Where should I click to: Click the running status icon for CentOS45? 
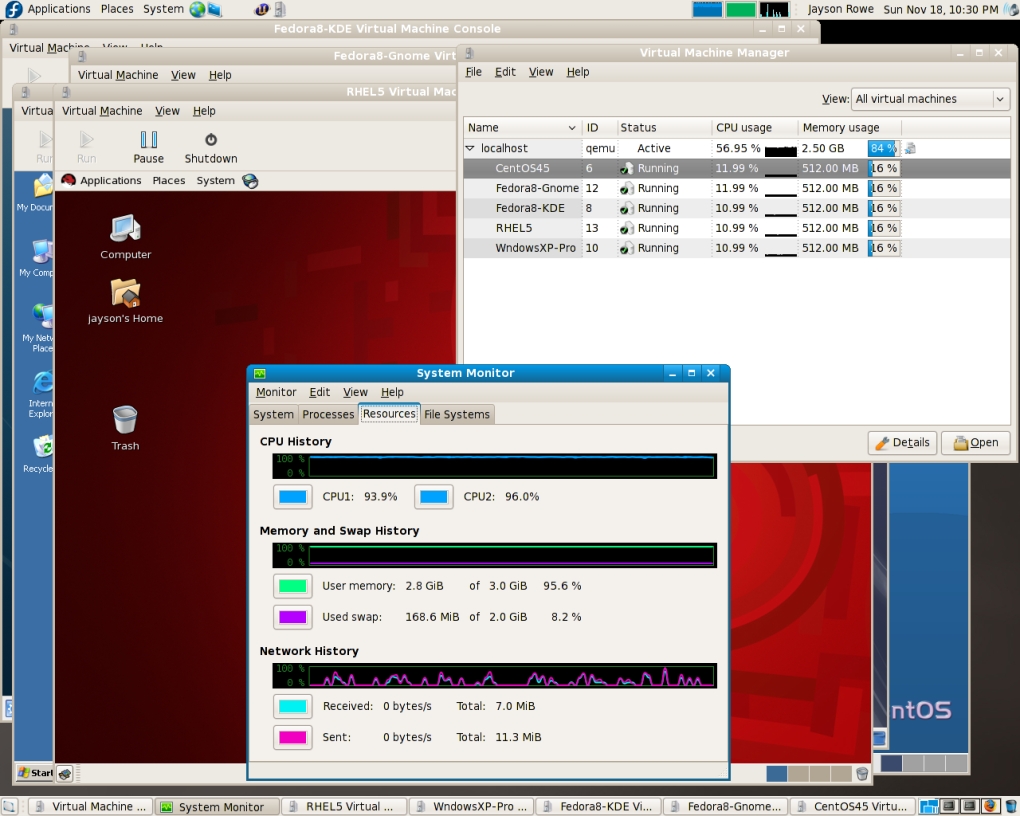[x=626, y=169]
